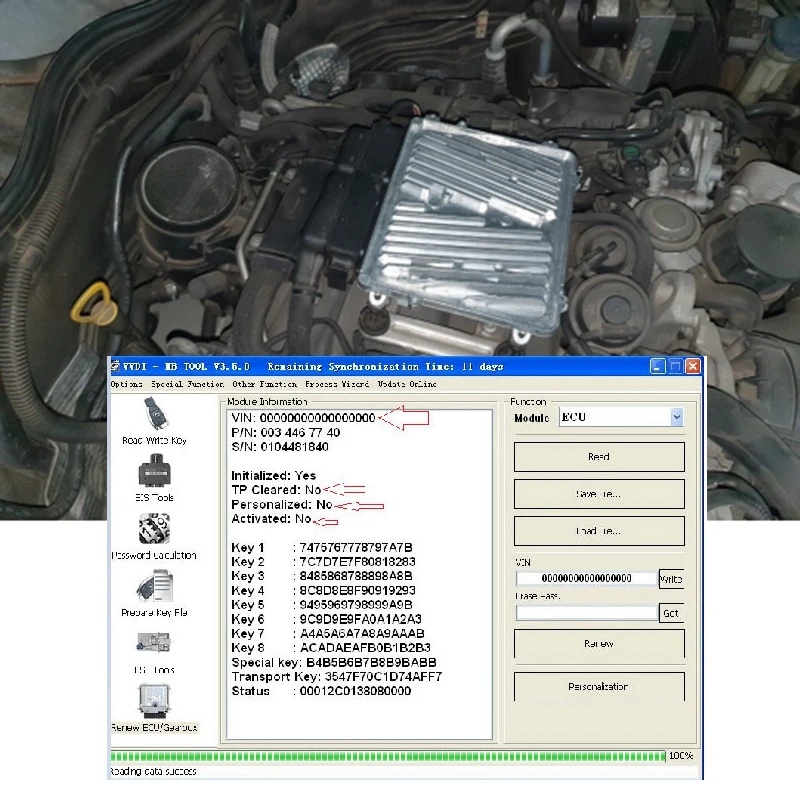Open the Read Write Key tool
This screenshot has height=800, width=800.
click(x=154, y=416)
